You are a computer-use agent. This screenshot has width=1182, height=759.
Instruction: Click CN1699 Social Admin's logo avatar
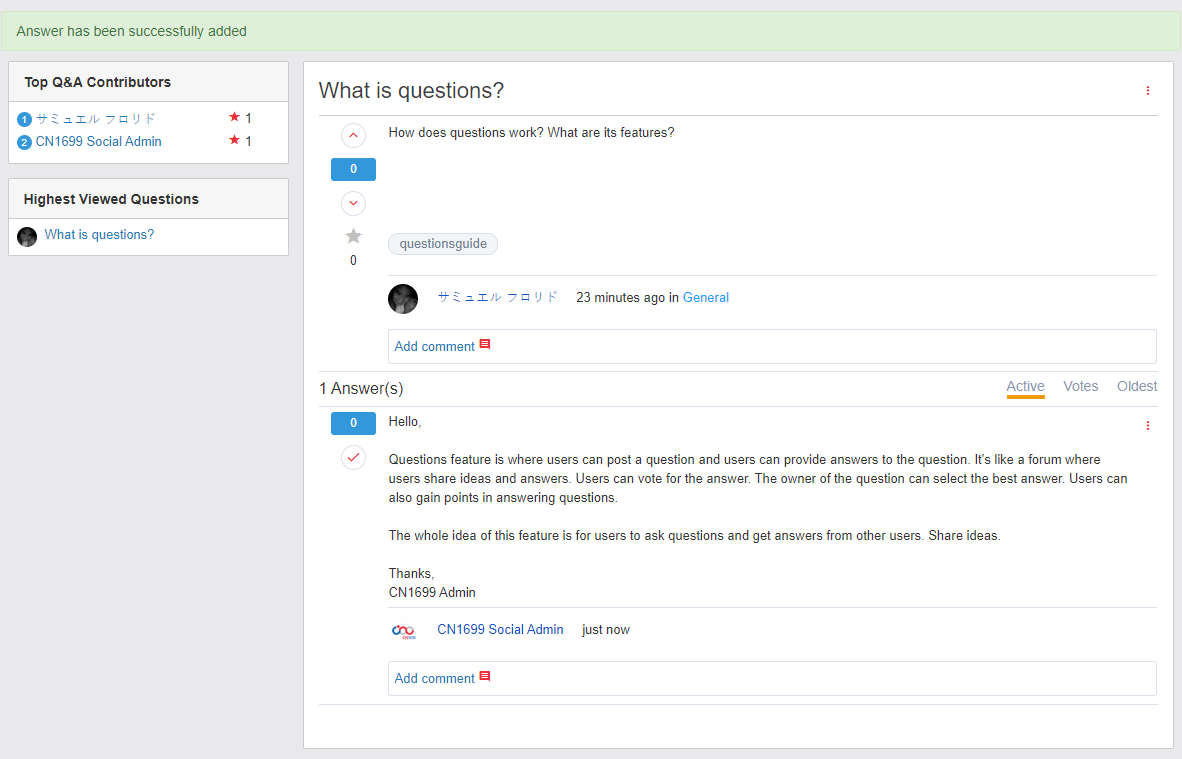tap(403, 630)
